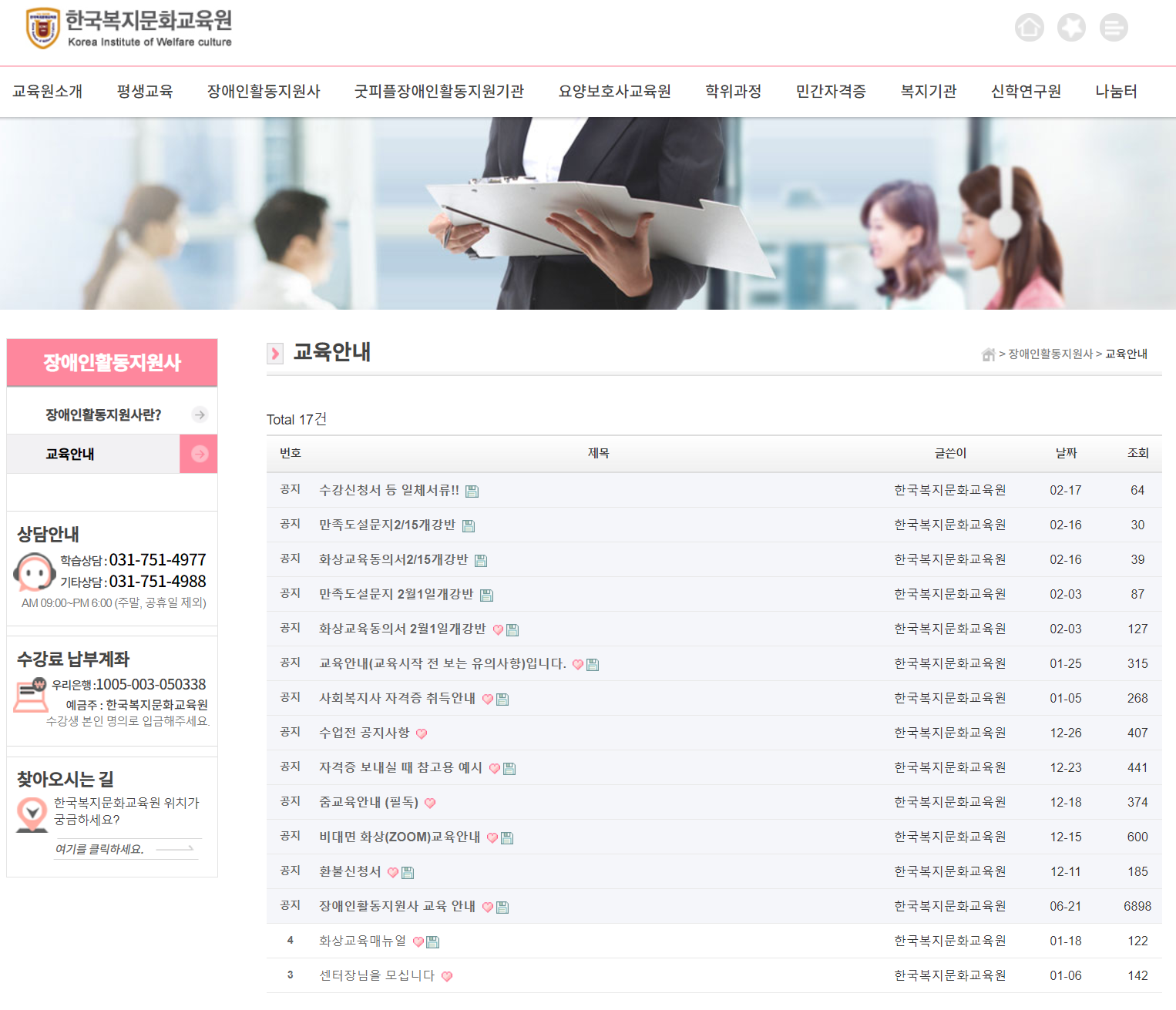The image size is (1176, 1010).
Task: Click 장애인활동지원사 in the breadcrumb
Action: (x=1050, y=354)
